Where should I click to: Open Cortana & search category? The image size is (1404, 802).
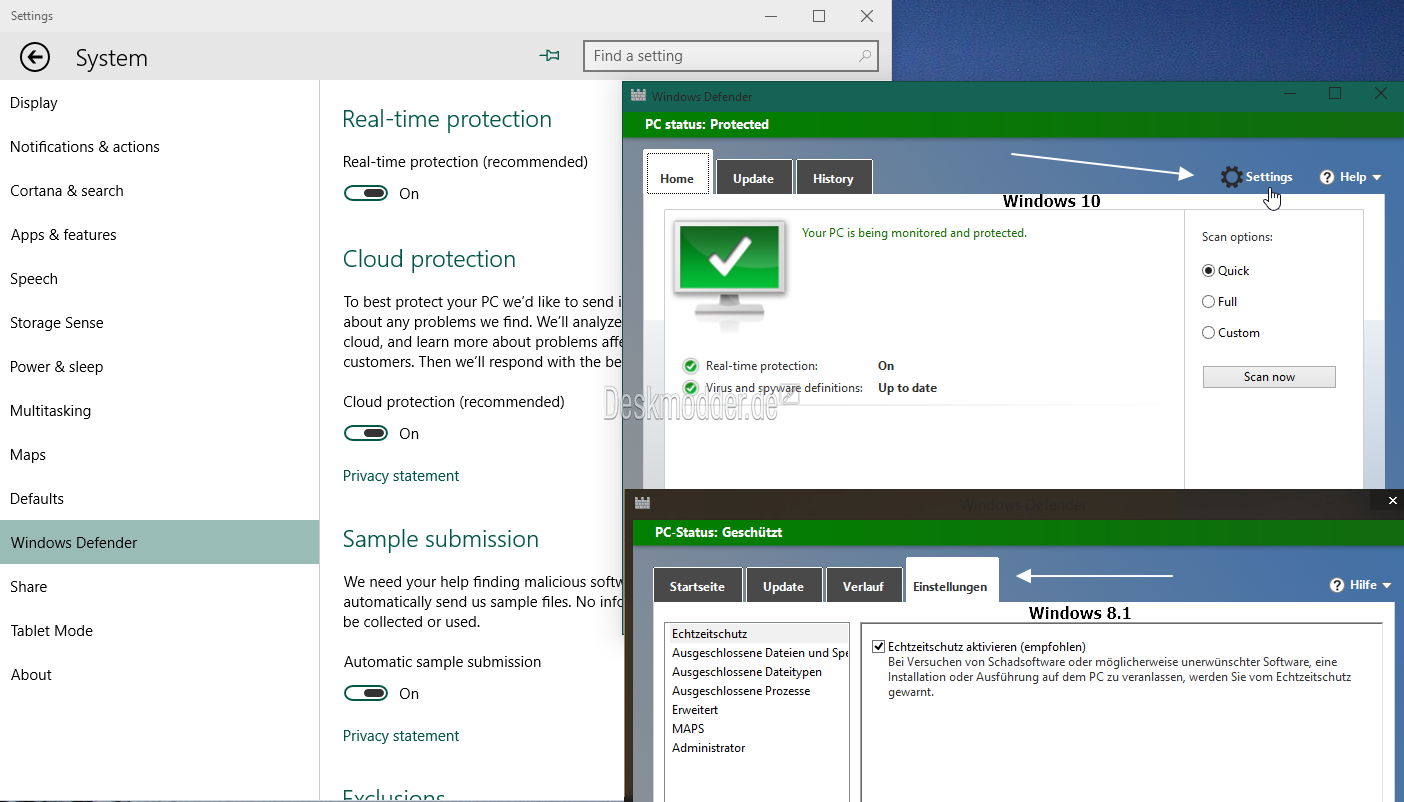click(159, 191)
